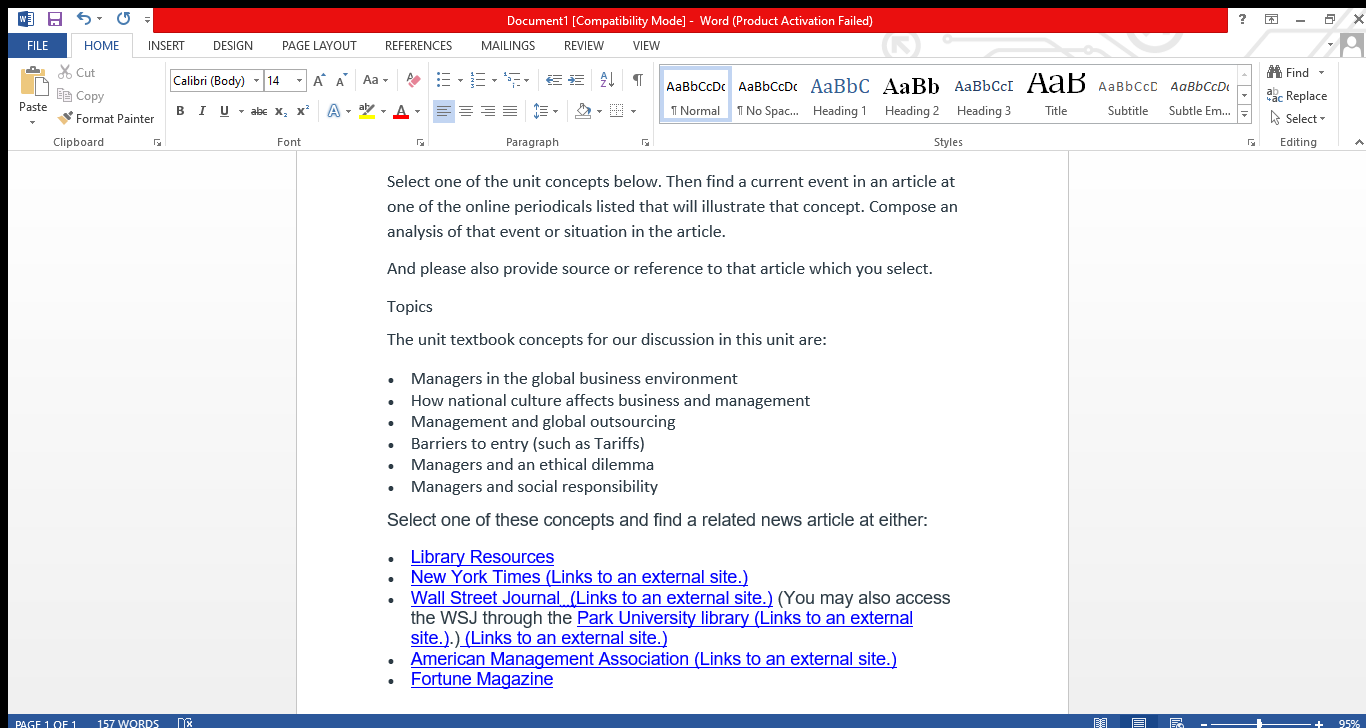Apply subscript formatting
The image size is (1366, 728).
click(281, 112)
